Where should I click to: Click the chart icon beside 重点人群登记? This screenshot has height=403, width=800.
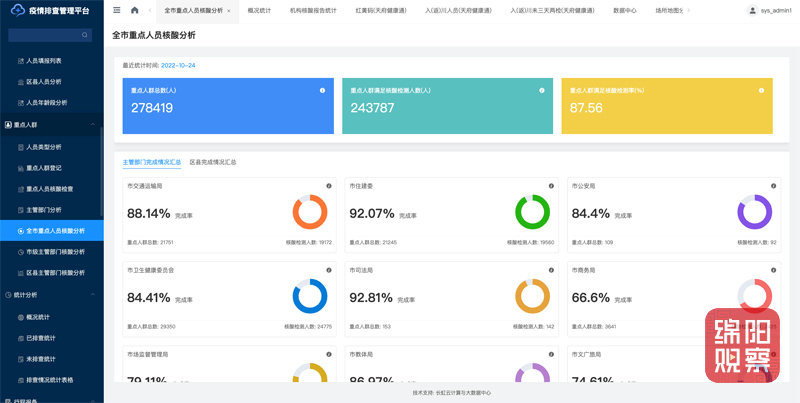[x=21, y=168]
